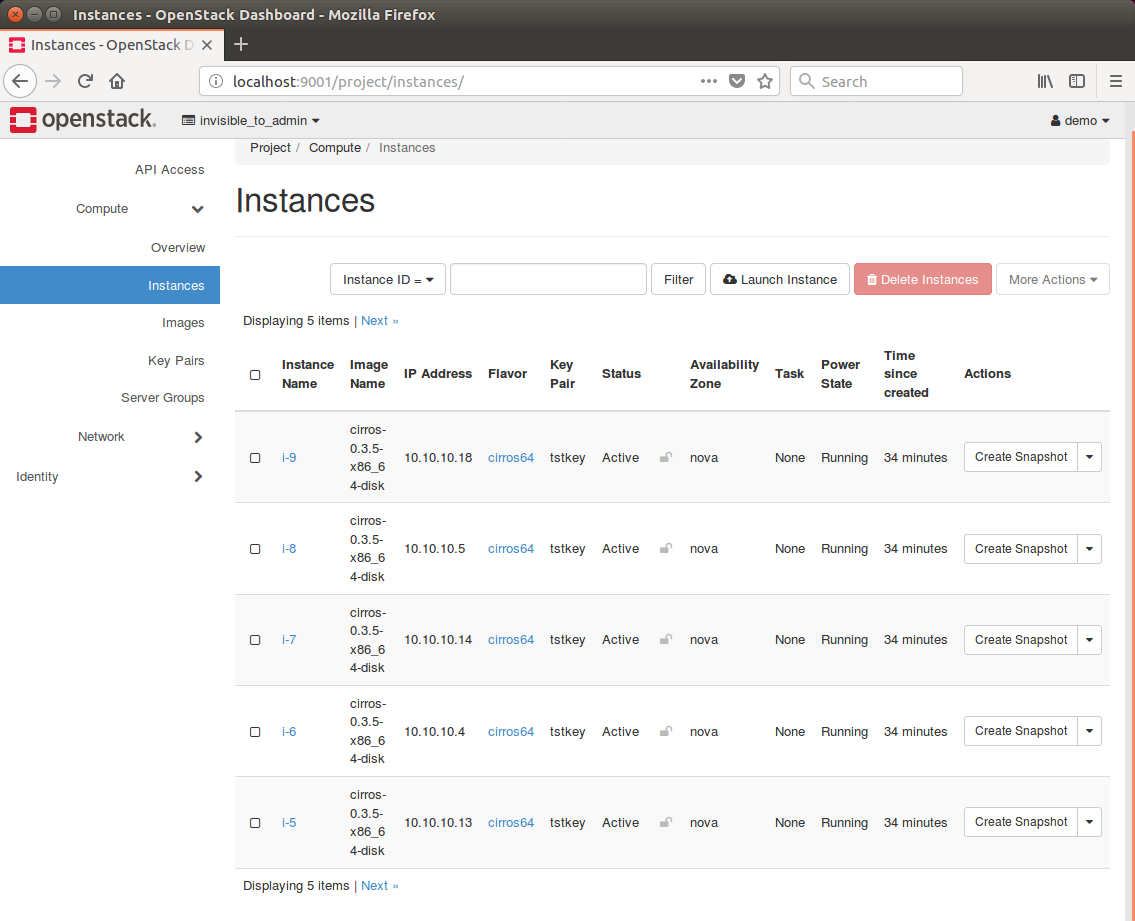Expand actions arrow for instance i-9
Screen dimensions: 1135x921
pos(1089,457)
